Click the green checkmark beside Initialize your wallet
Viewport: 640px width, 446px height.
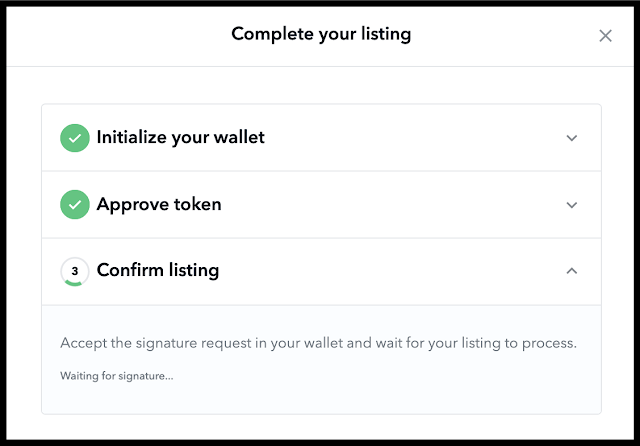[x=74, y=138]
